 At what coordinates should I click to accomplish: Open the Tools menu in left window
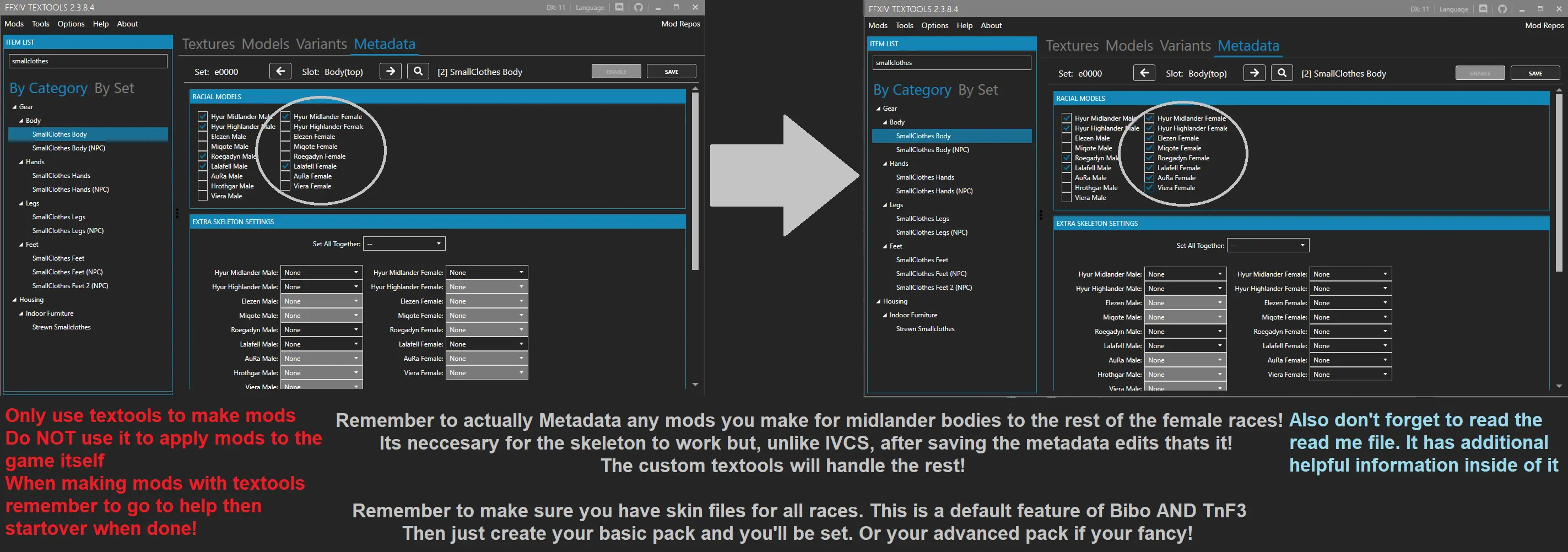41,24
